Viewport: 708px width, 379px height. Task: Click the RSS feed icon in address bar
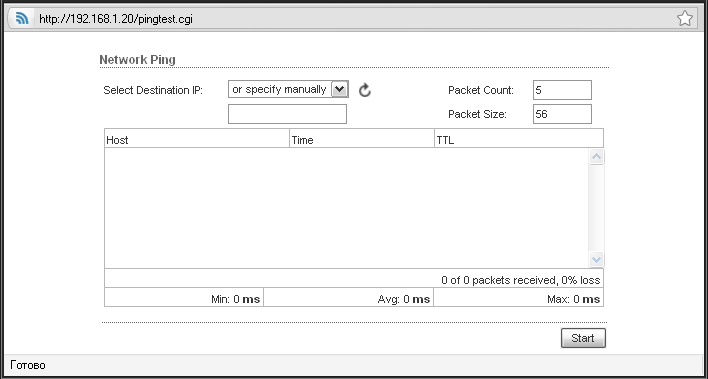[x=22, y=19]
